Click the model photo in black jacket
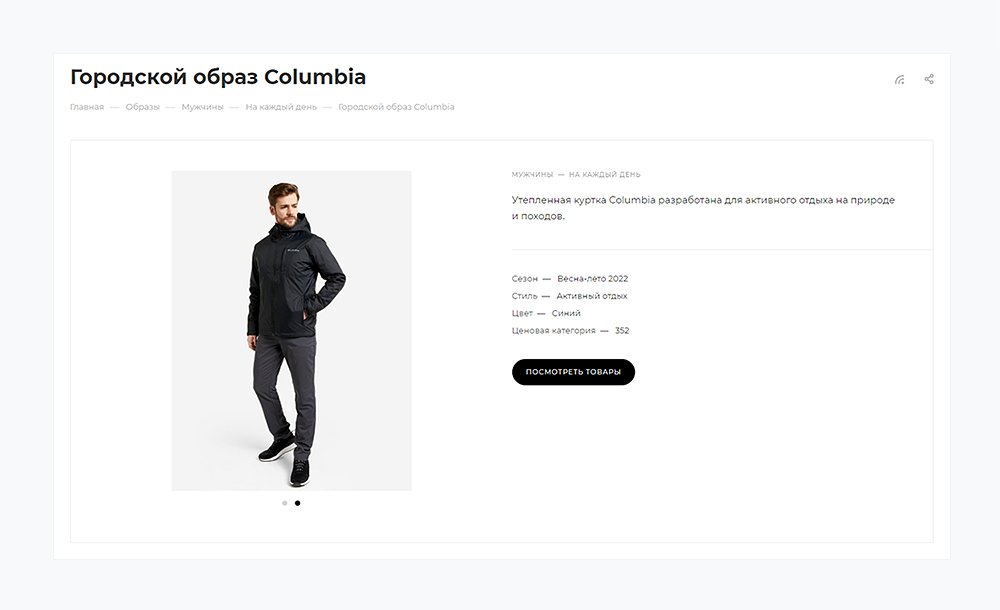1000x610 pixels. pyautogui.click(x=291, y=330)
